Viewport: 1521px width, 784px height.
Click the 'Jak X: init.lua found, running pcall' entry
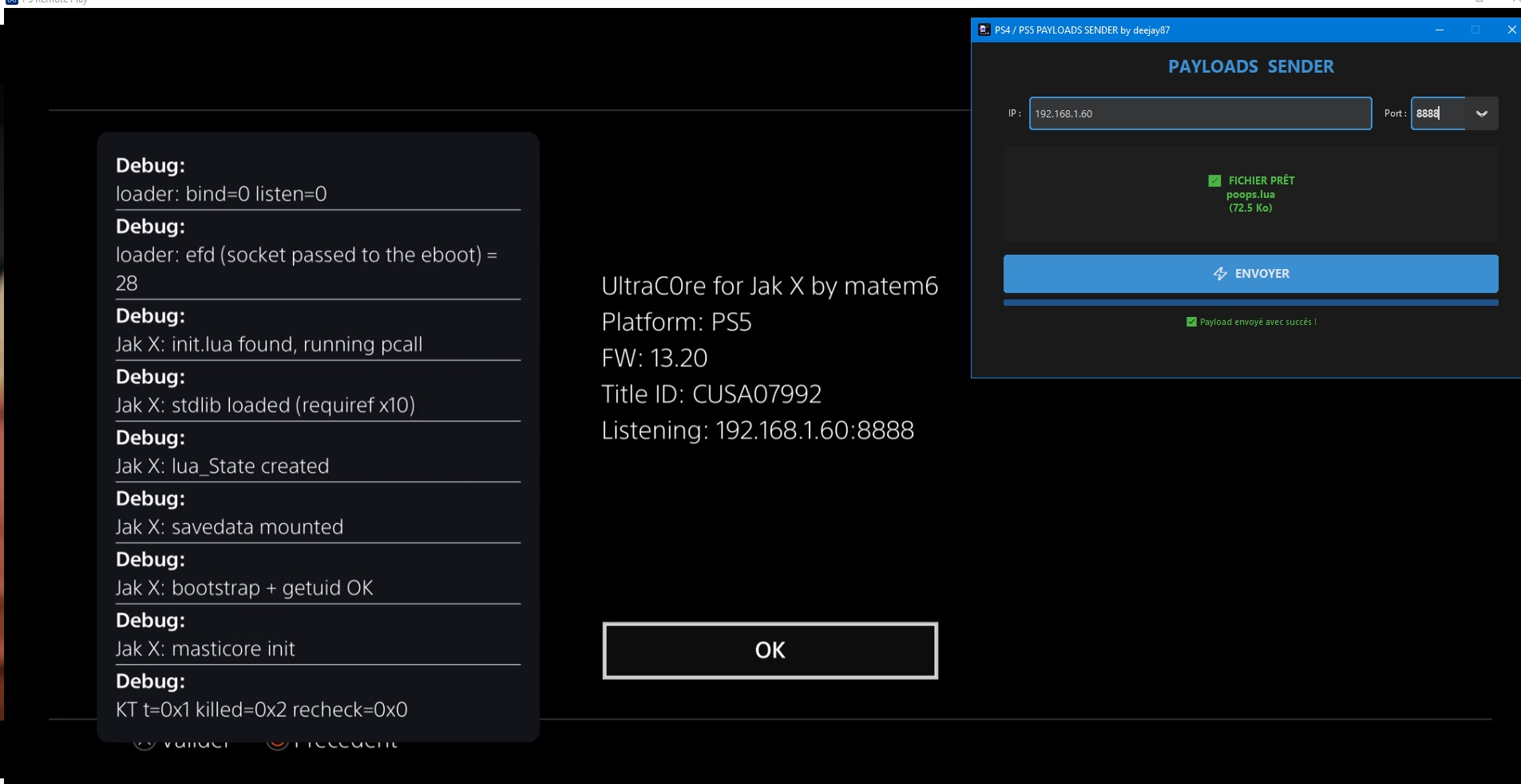click(269, 344)
